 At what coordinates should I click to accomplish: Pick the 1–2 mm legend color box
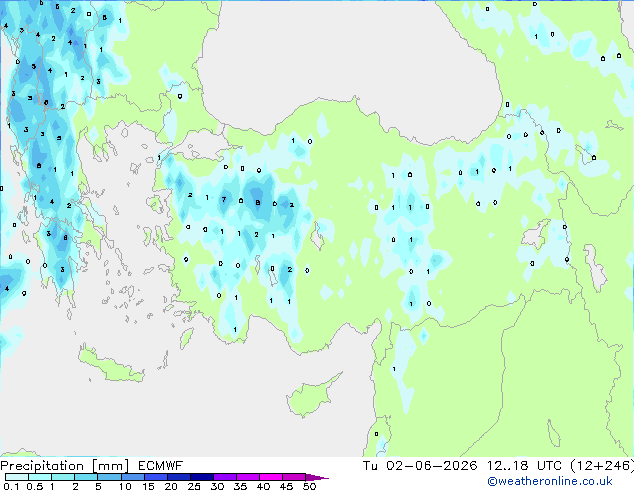[63, 477]
